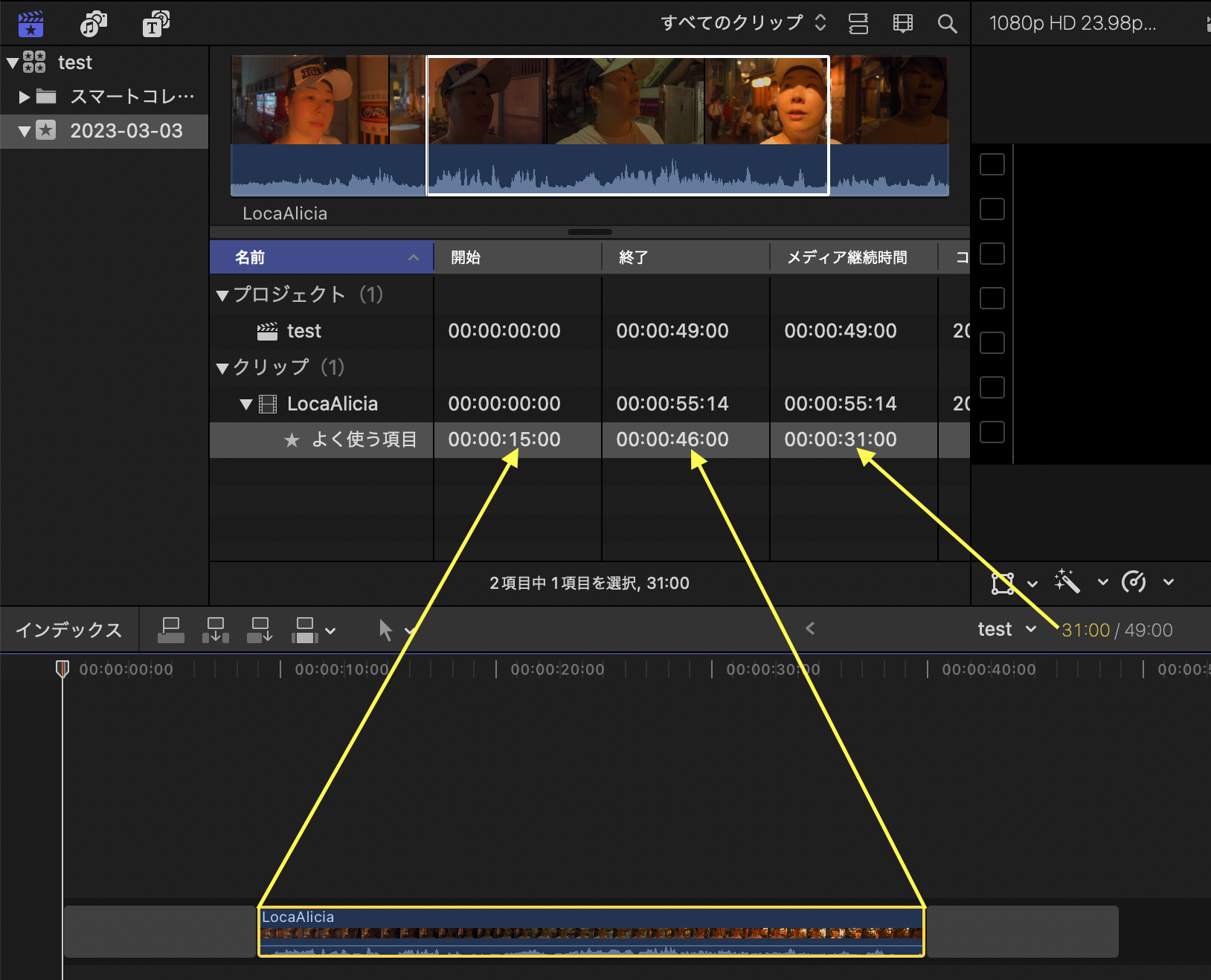Click the インデックス button
The width and height of the screenshot is (1211, 980).
(x=69, y=630)
